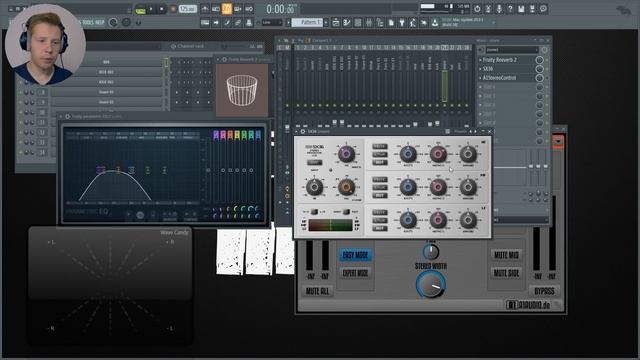
Task: Switch the Pat/Song mode toggle
Action: (140, 10)
